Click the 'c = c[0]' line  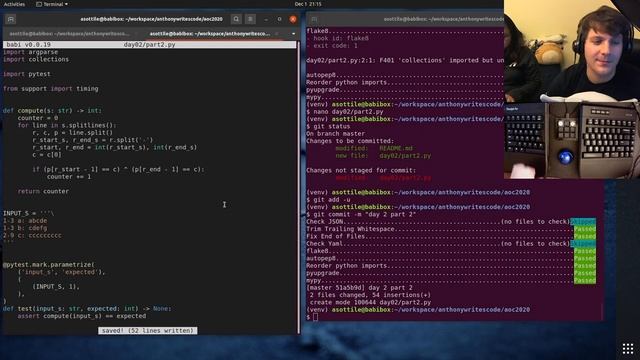tap(47, 155)
